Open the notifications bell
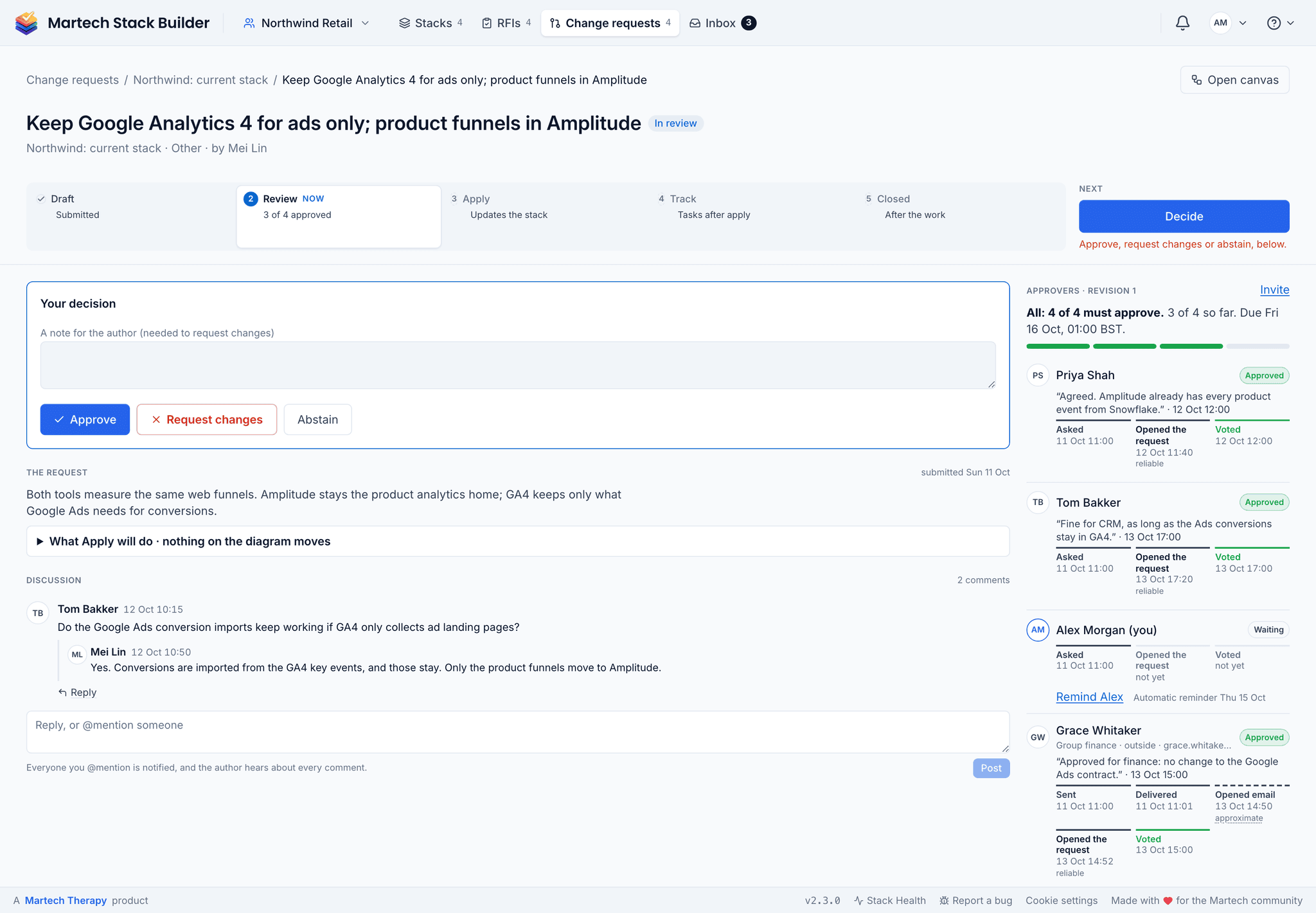The height and width of the screenshot is (913, 1316). coord(1182,23)
